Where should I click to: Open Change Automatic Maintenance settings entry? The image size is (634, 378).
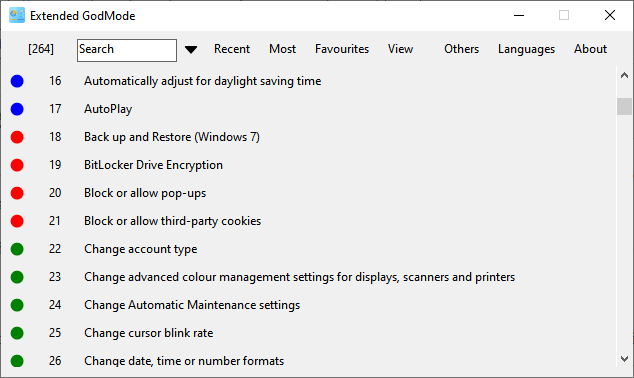click(192, 305)
